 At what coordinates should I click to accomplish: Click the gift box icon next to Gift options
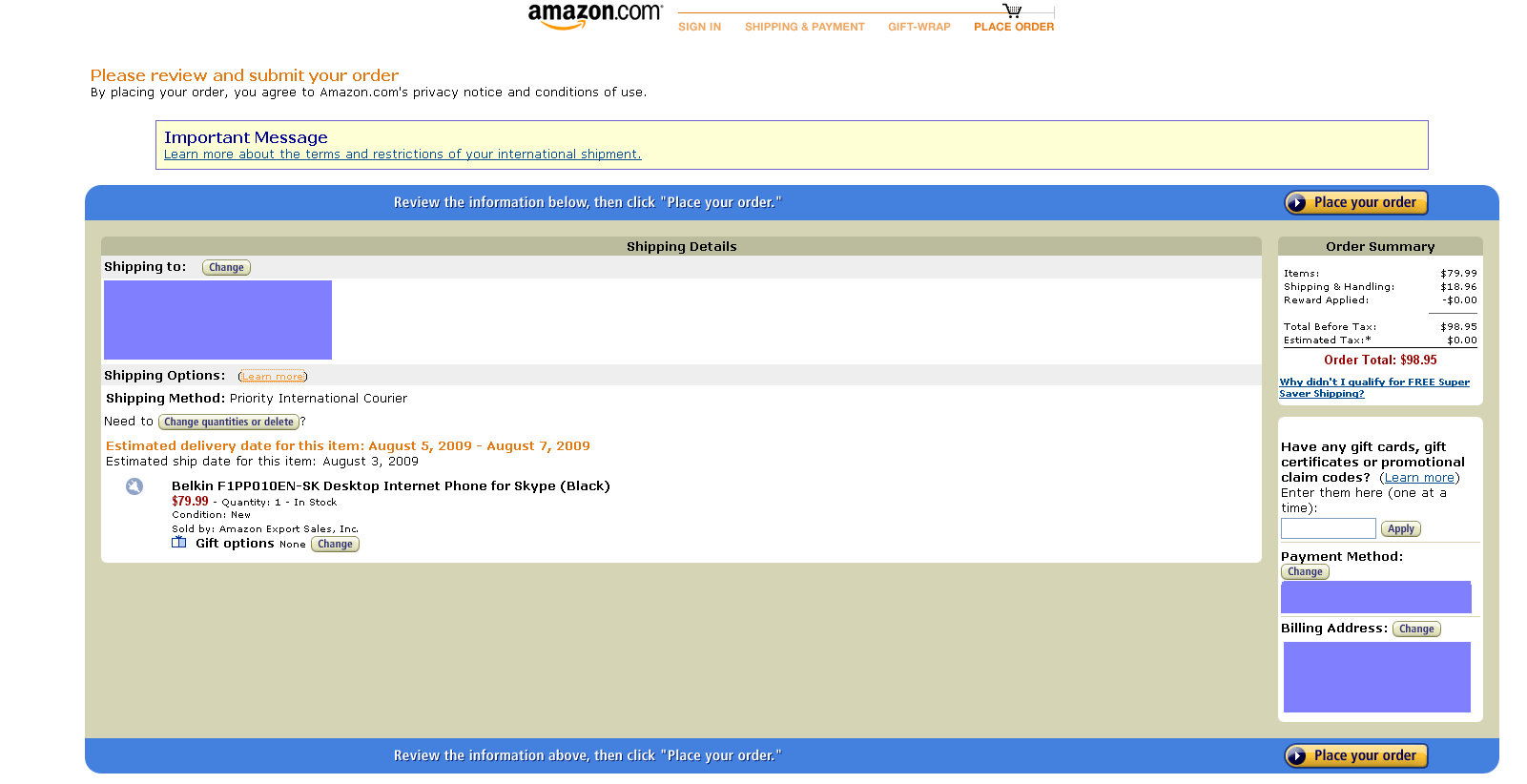click(x=179, y=542)
